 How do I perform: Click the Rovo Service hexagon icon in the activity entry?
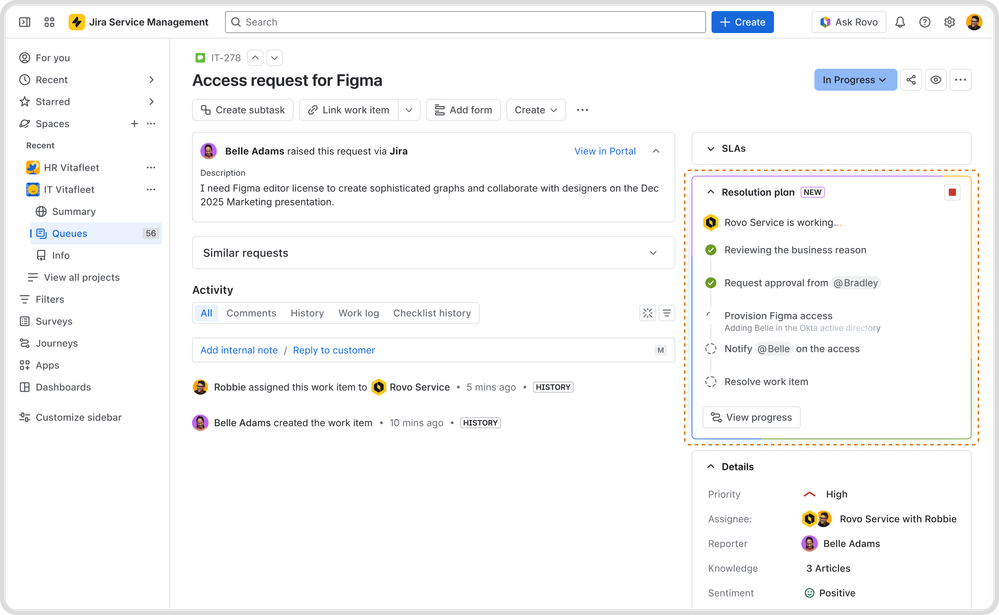pos(378,387)
